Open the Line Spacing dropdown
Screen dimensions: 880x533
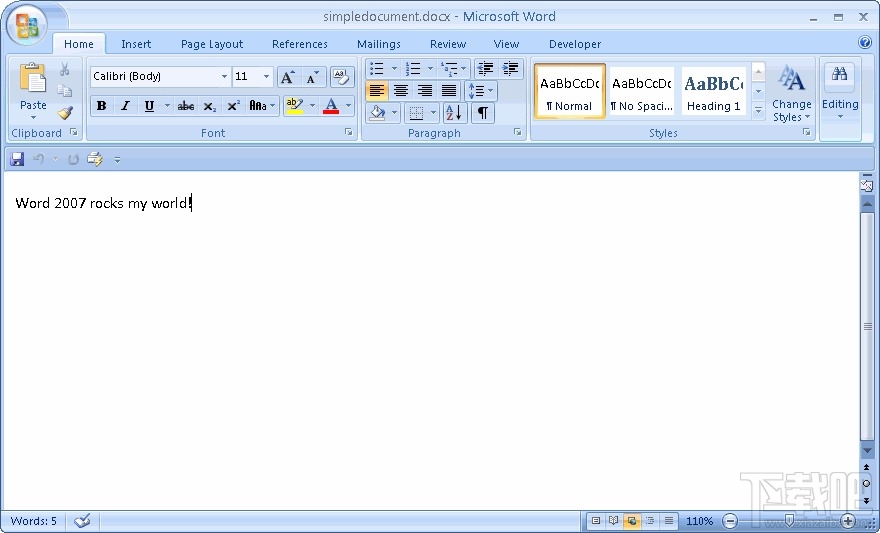(x=480, y=91)
